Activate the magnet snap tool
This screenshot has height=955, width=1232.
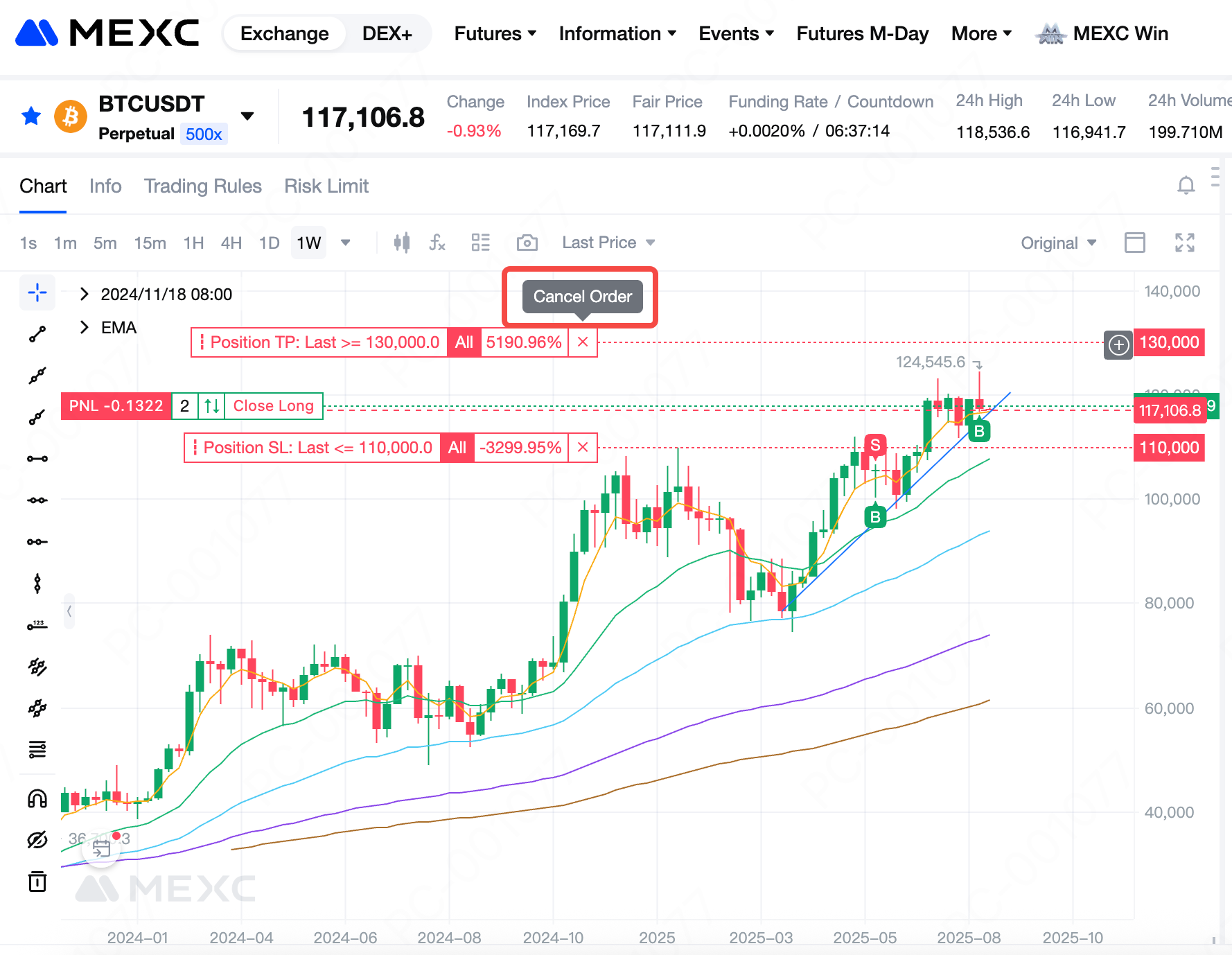pyautogui.click(x=37, y=799)
